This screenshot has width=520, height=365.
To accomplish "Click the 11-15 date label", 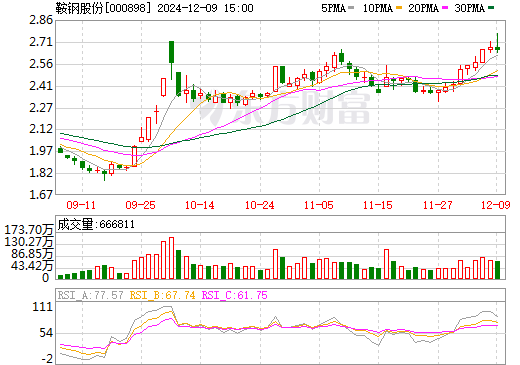I will [378, 205].
